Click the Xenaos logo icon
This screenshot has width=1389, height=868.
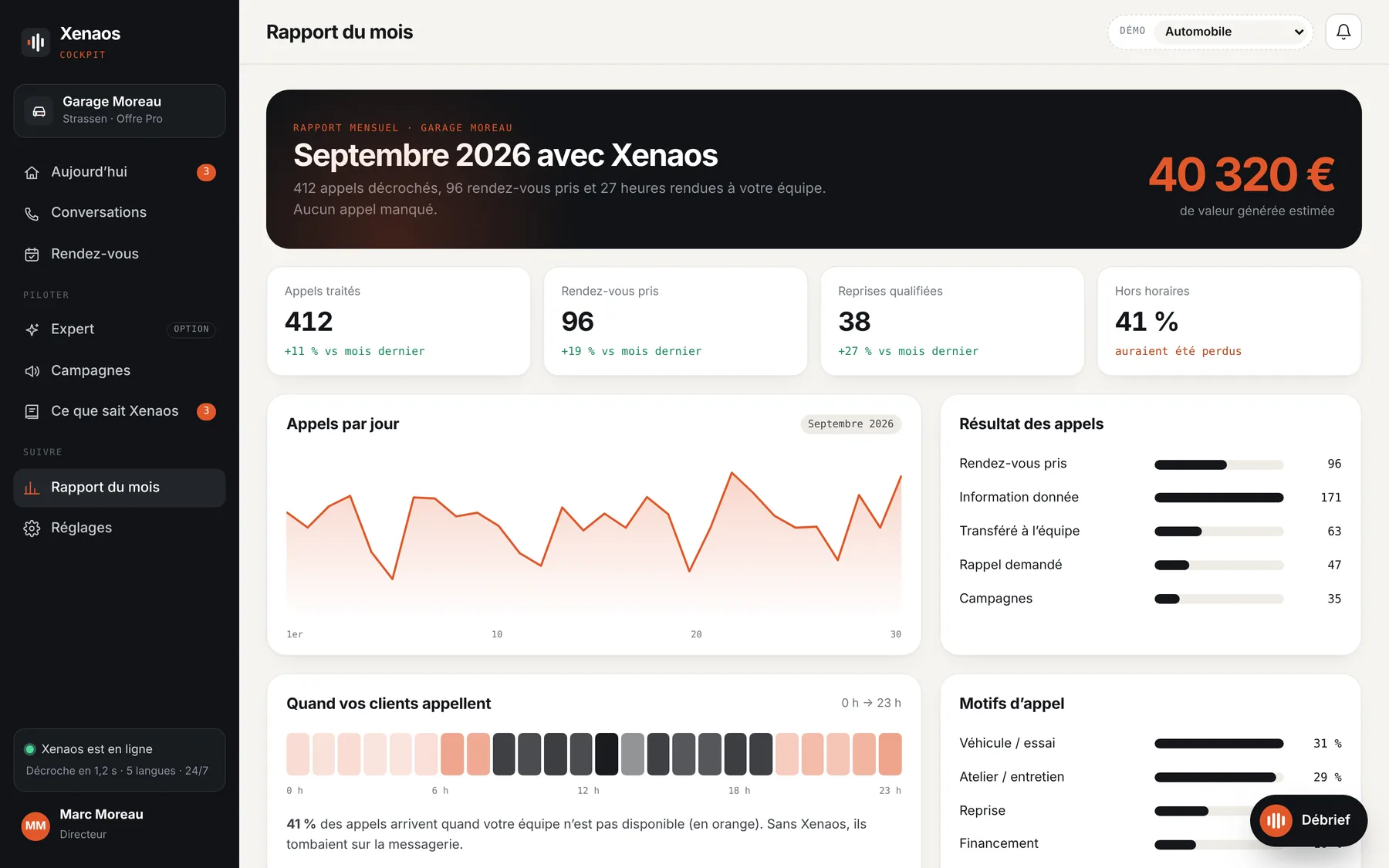(36, 42)
